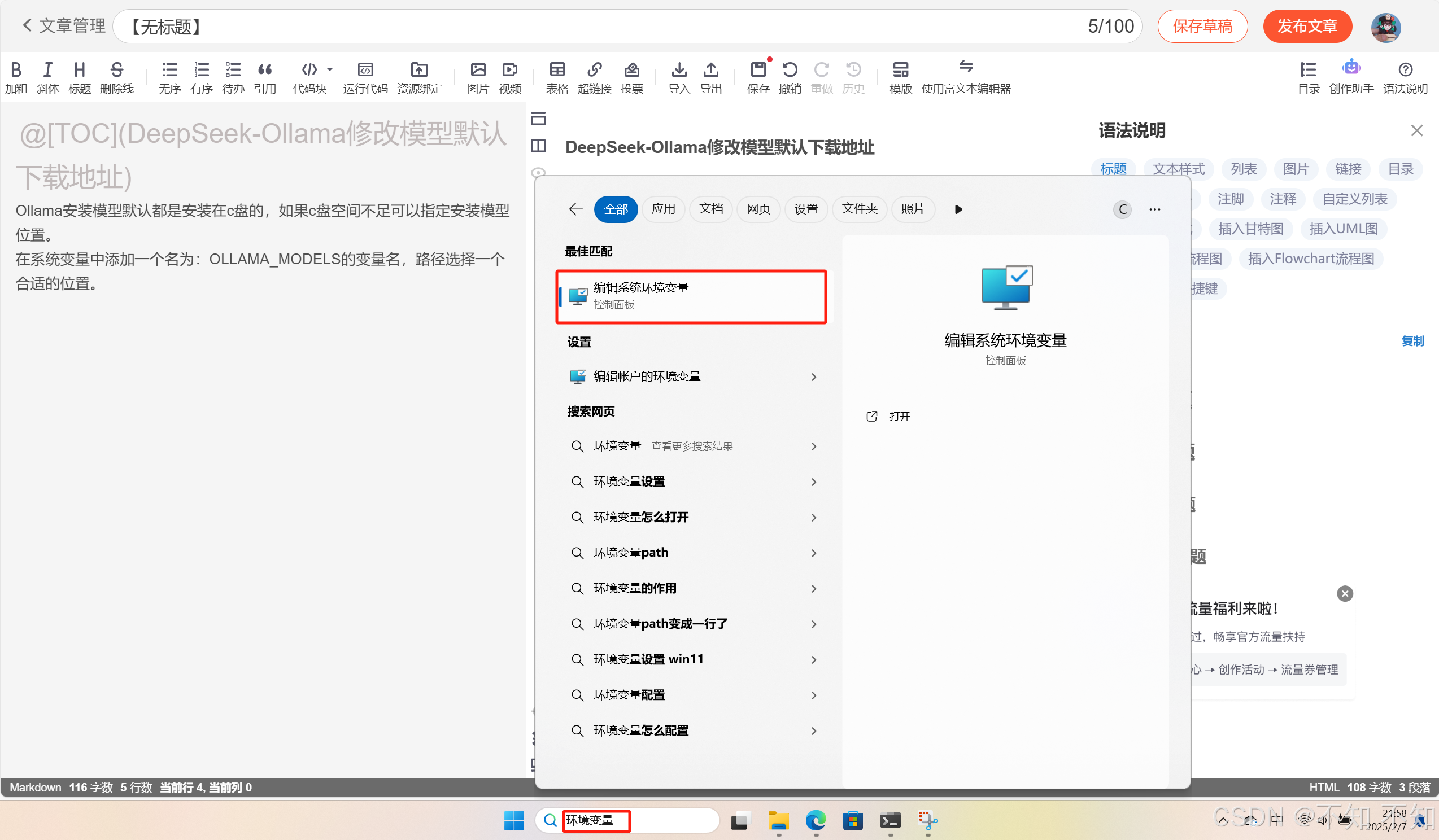Click 保存草稿 button
Screen dimensions: 1439x840
1202,26
